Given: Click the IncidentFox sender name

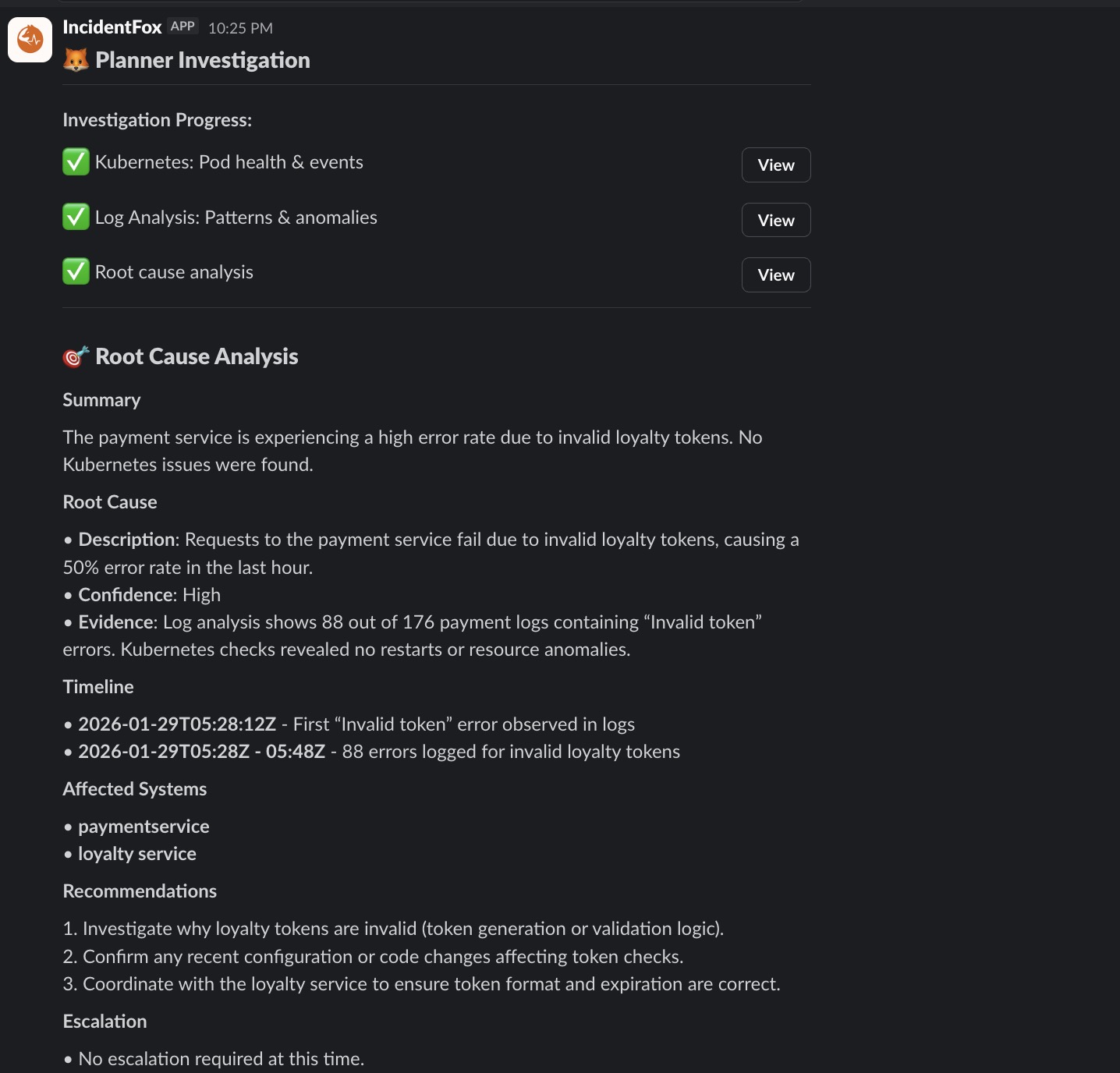Looking at the screenshot, I should [x=112, y=27].
